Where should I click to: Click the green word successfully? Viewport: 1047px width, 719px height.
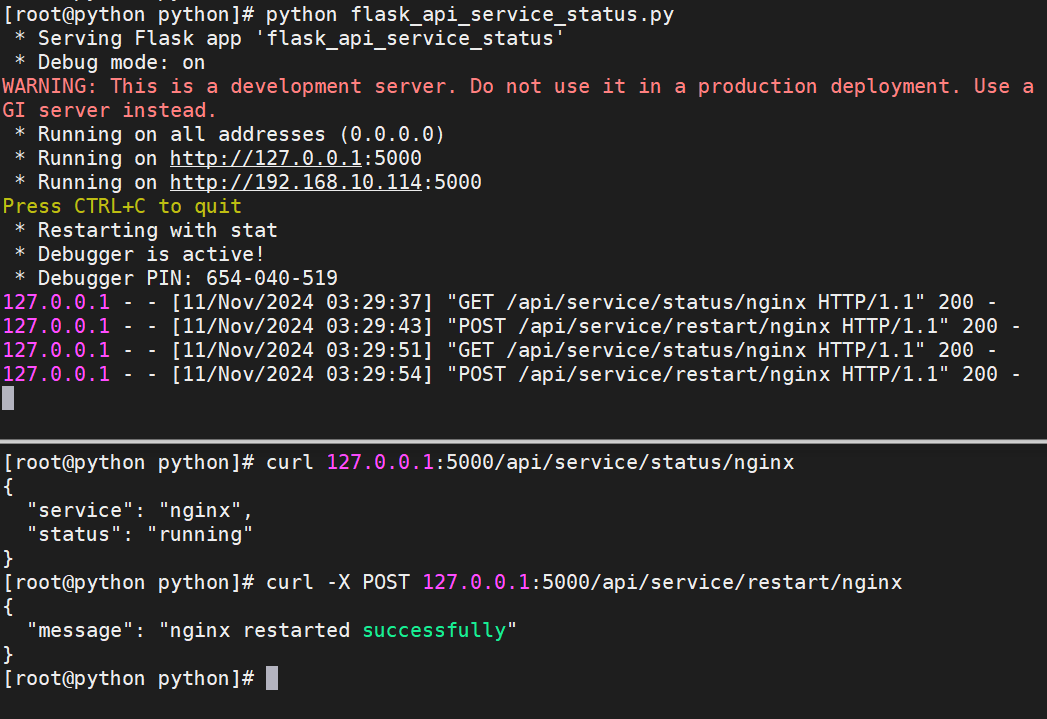tap(433, 630)
